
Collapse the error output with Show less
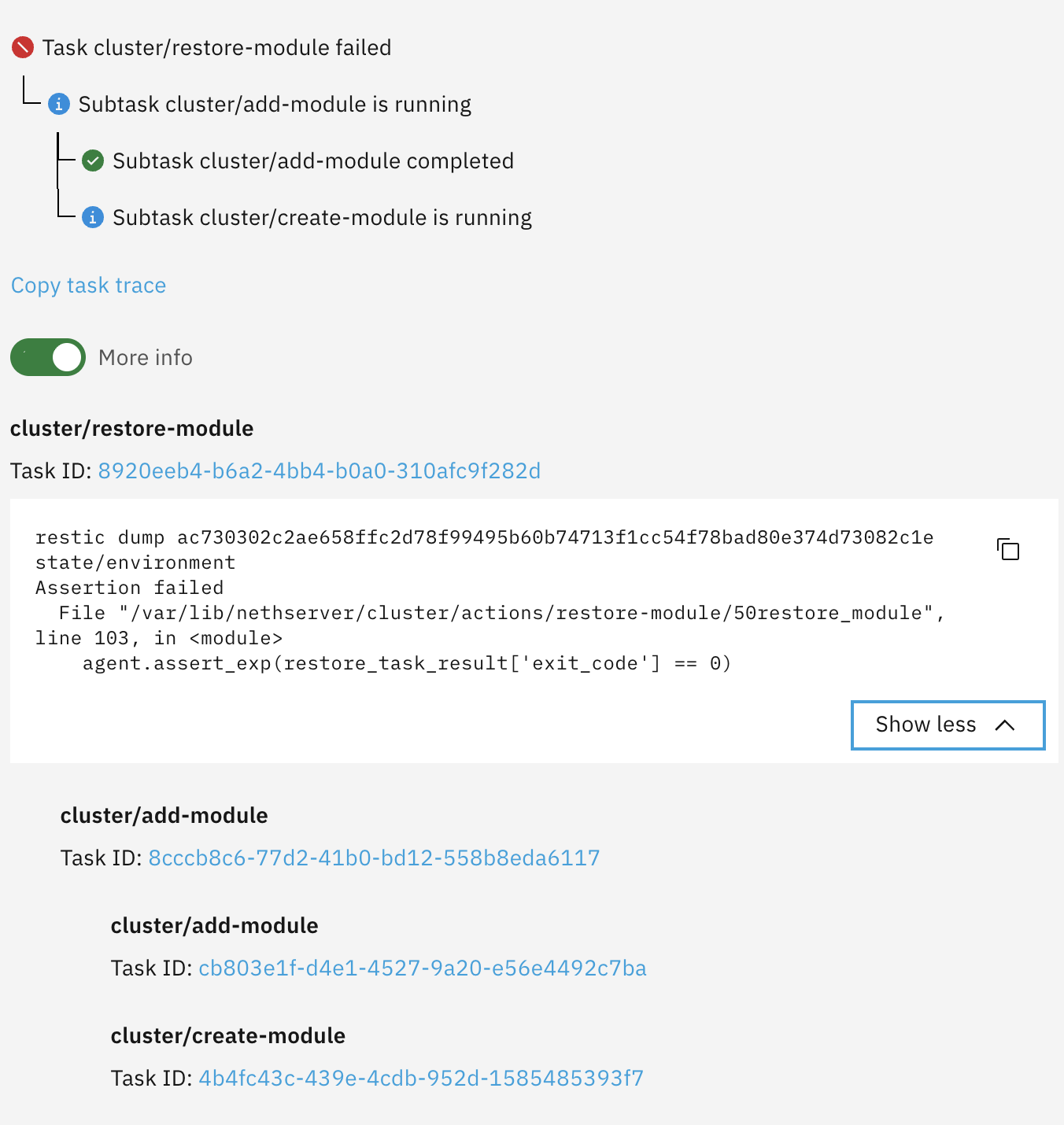(948, 725)
